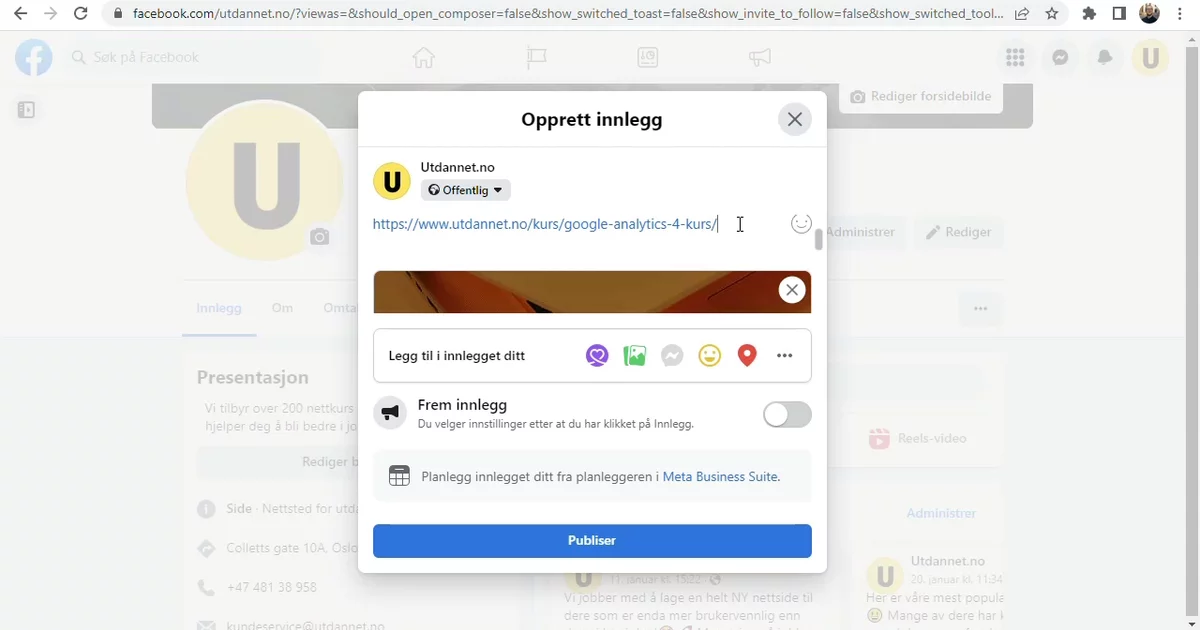Open the Chrome three-dot menu
Image resolution: width=1200 pixels, height=630 pixels.
point(1182,14)
